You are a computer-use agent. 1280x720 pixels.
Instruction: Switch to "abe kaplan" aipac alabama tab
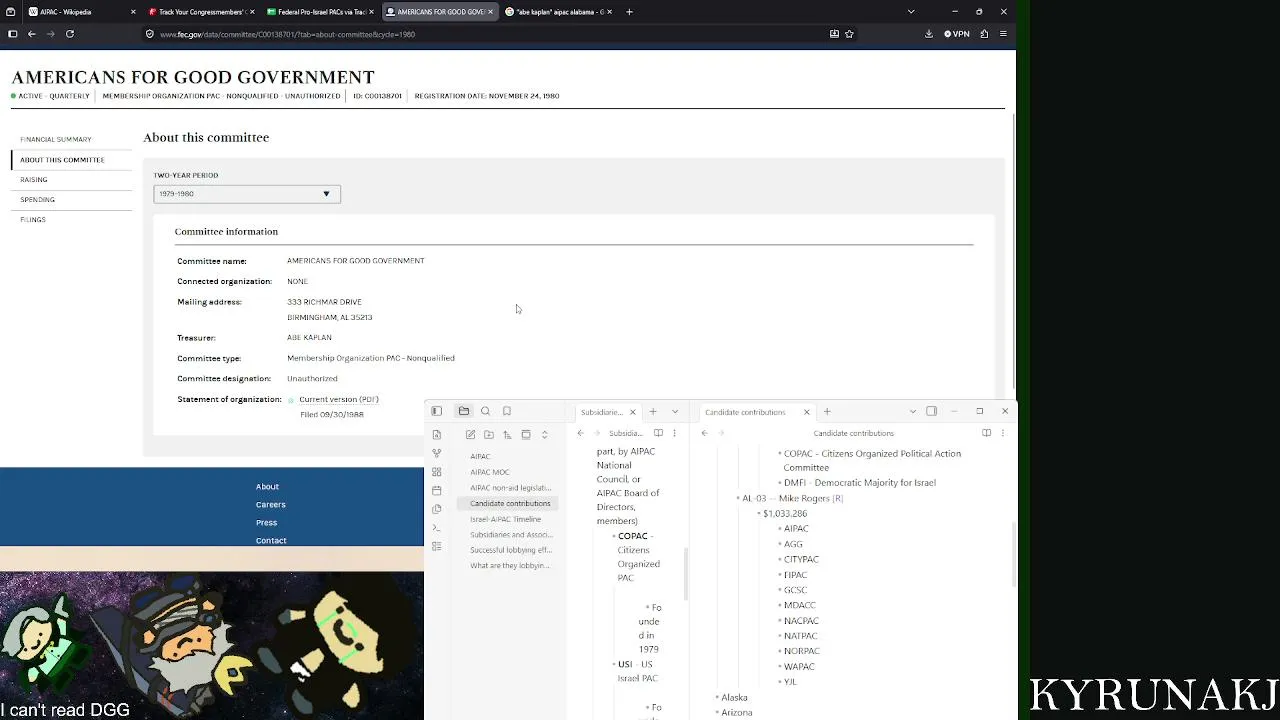559,12
